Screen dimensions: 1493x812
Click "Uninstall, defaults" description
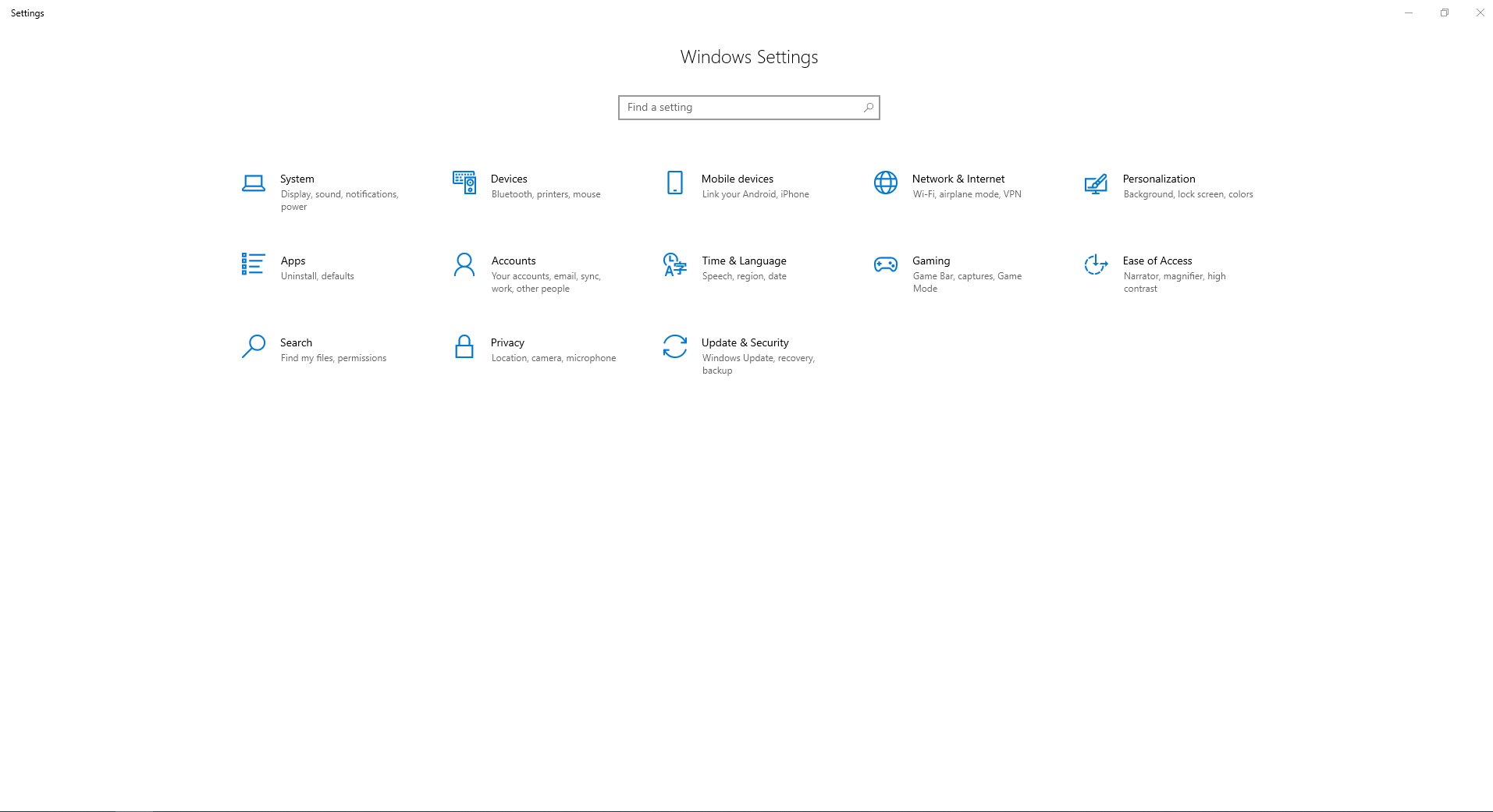[318, 276]
